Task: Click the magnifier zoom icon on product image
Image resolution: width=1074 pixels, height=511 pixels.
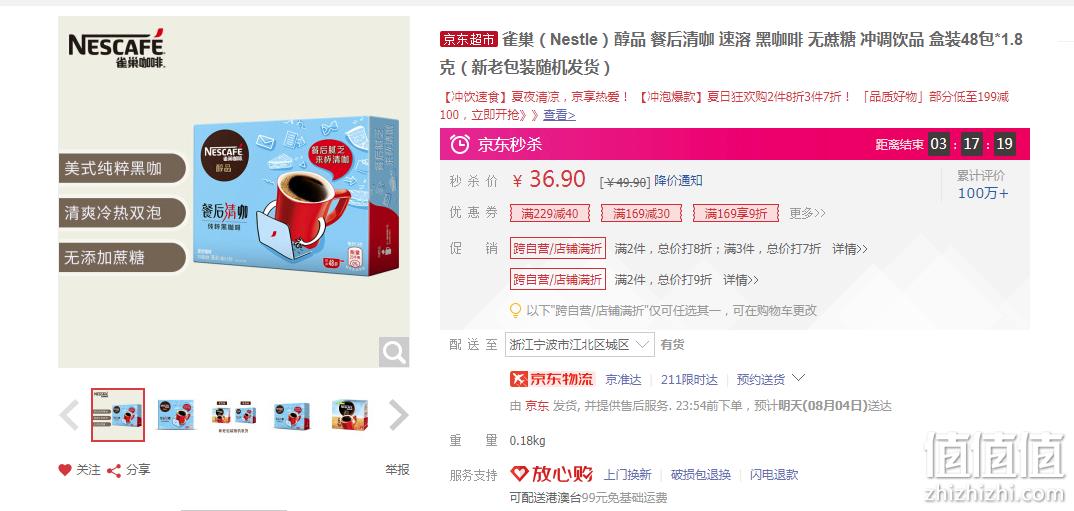Action: click(394, 352)
